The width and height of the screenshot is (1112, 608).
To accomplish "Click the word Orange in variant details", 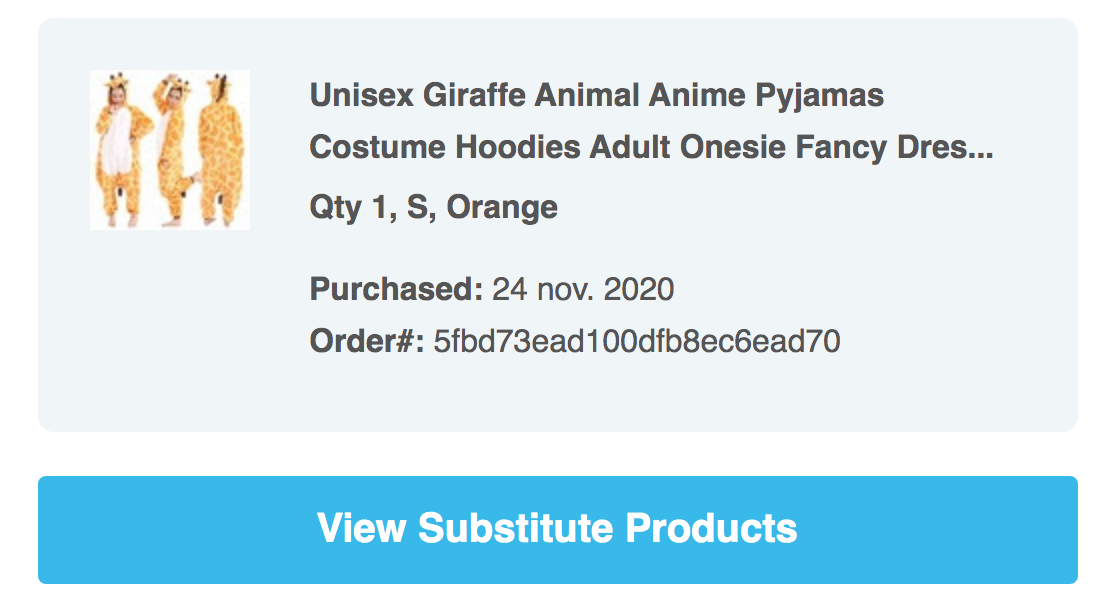I will (502, 207).
